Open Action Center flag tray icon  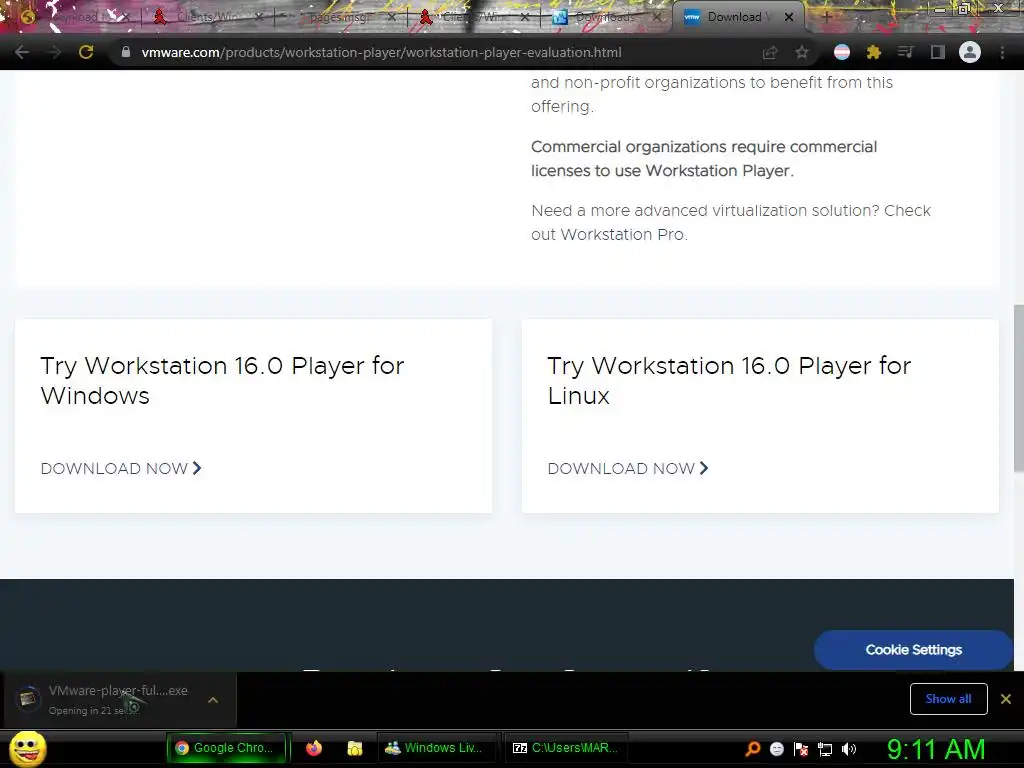pyautogui.click(x=801, y=748)
